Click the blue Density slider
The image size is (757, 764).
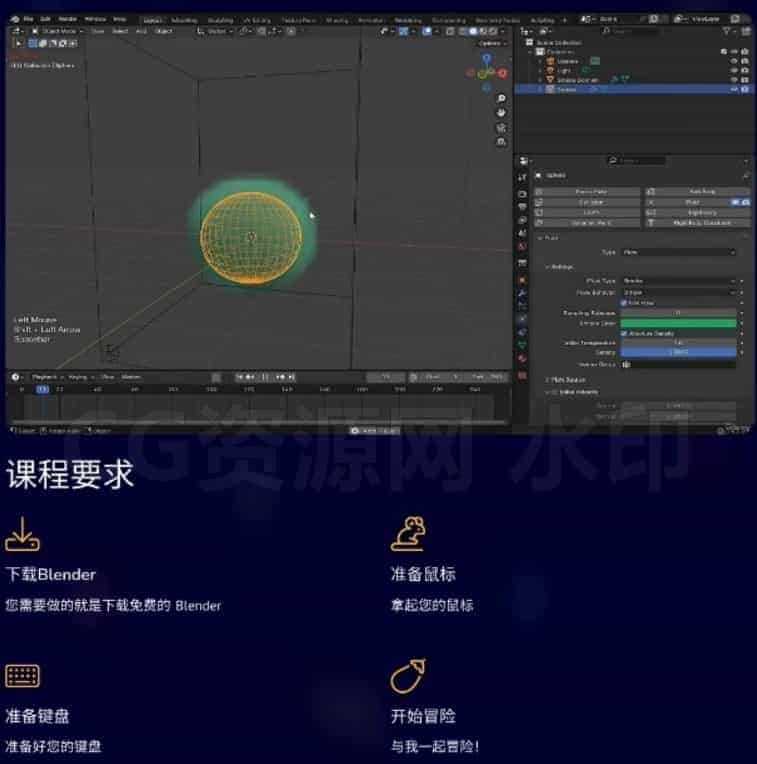point(679,352)
